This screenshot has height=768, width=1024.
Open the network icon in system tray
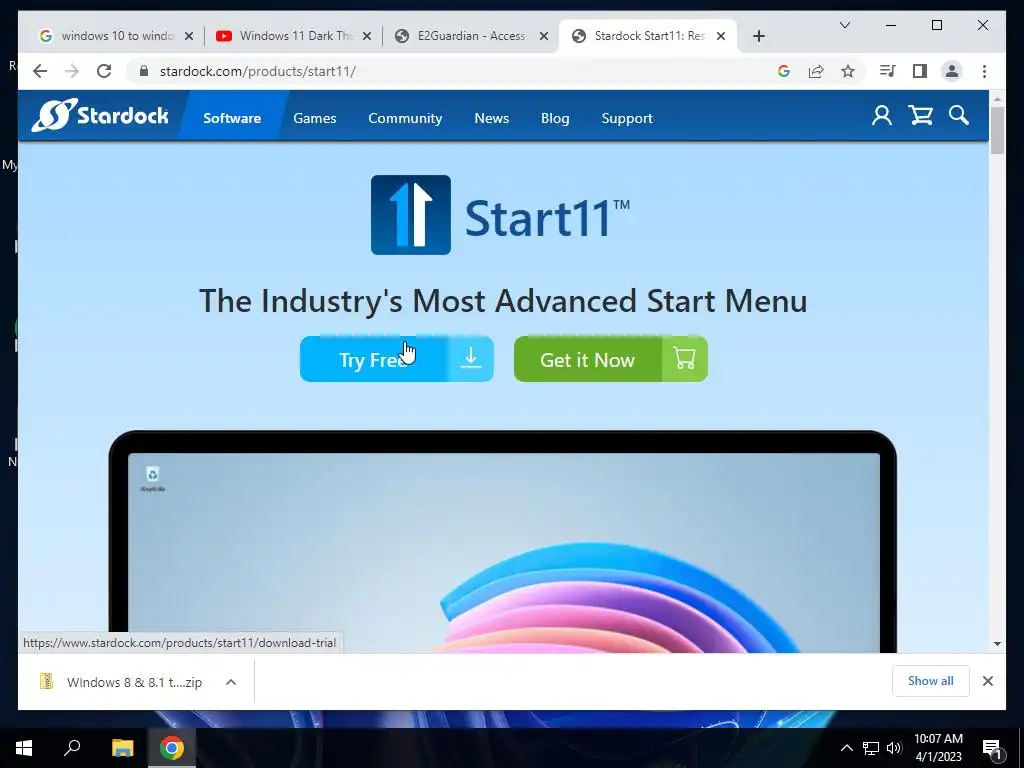871,748
